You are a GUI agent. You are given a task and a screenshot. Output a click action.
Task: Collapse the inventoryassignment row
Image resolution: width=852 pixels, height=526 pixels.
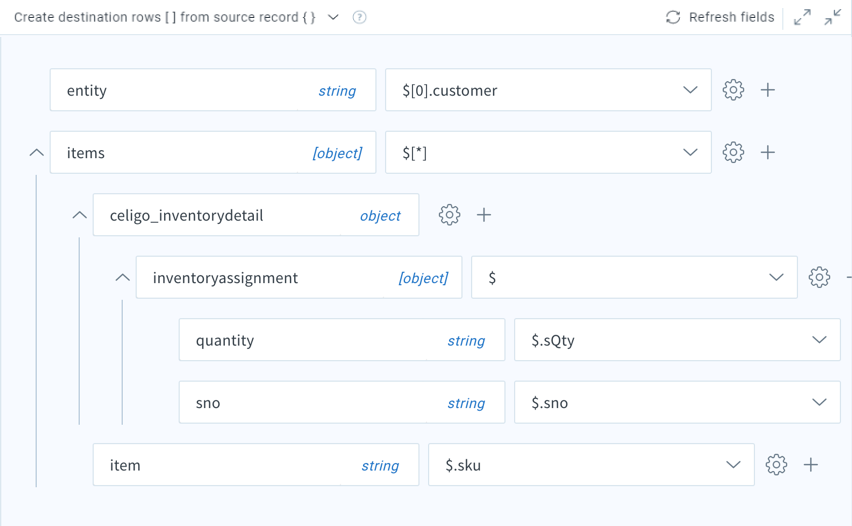pos(122,278)
